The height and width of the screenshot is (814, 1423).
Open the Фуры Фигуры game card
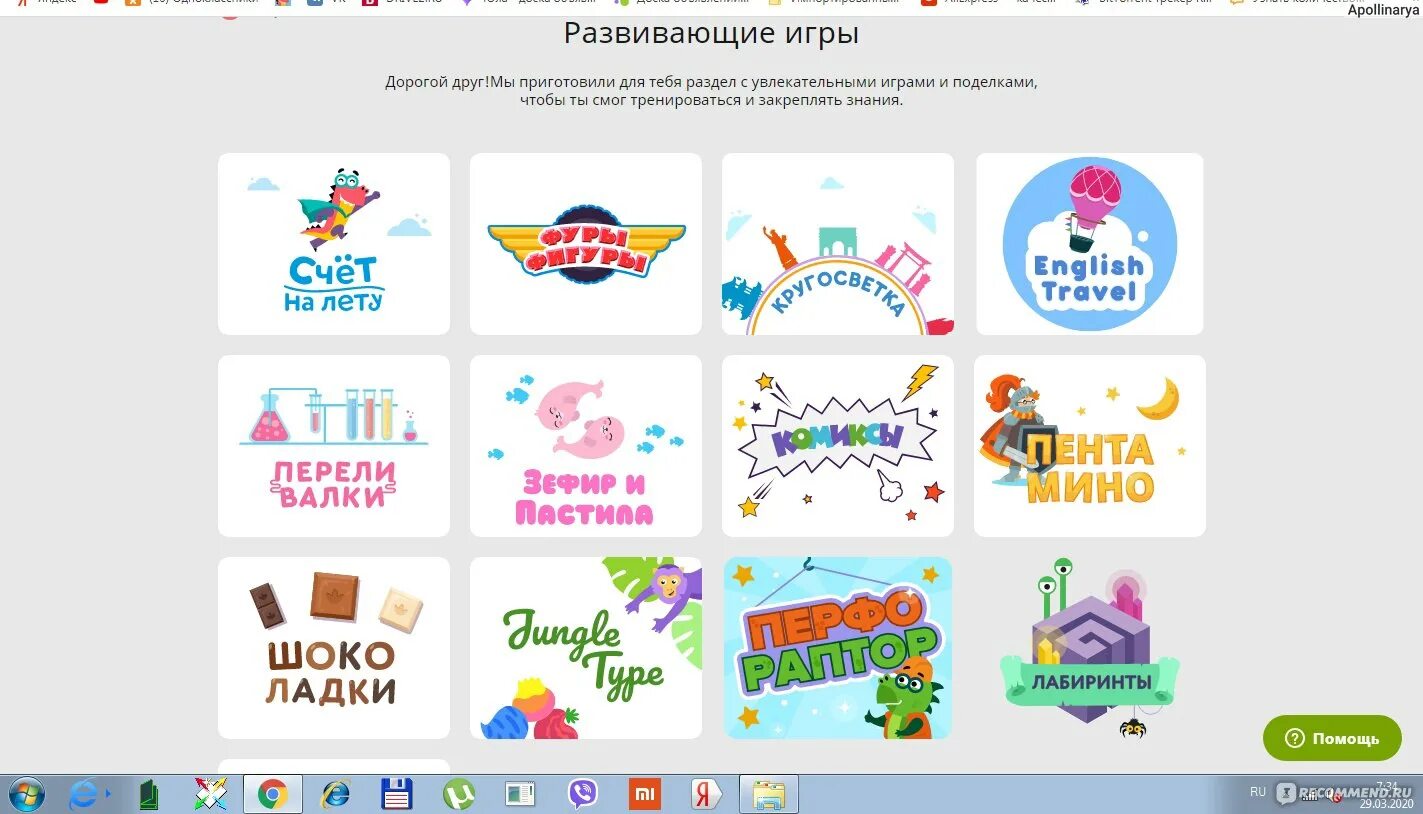pos(586,244)
